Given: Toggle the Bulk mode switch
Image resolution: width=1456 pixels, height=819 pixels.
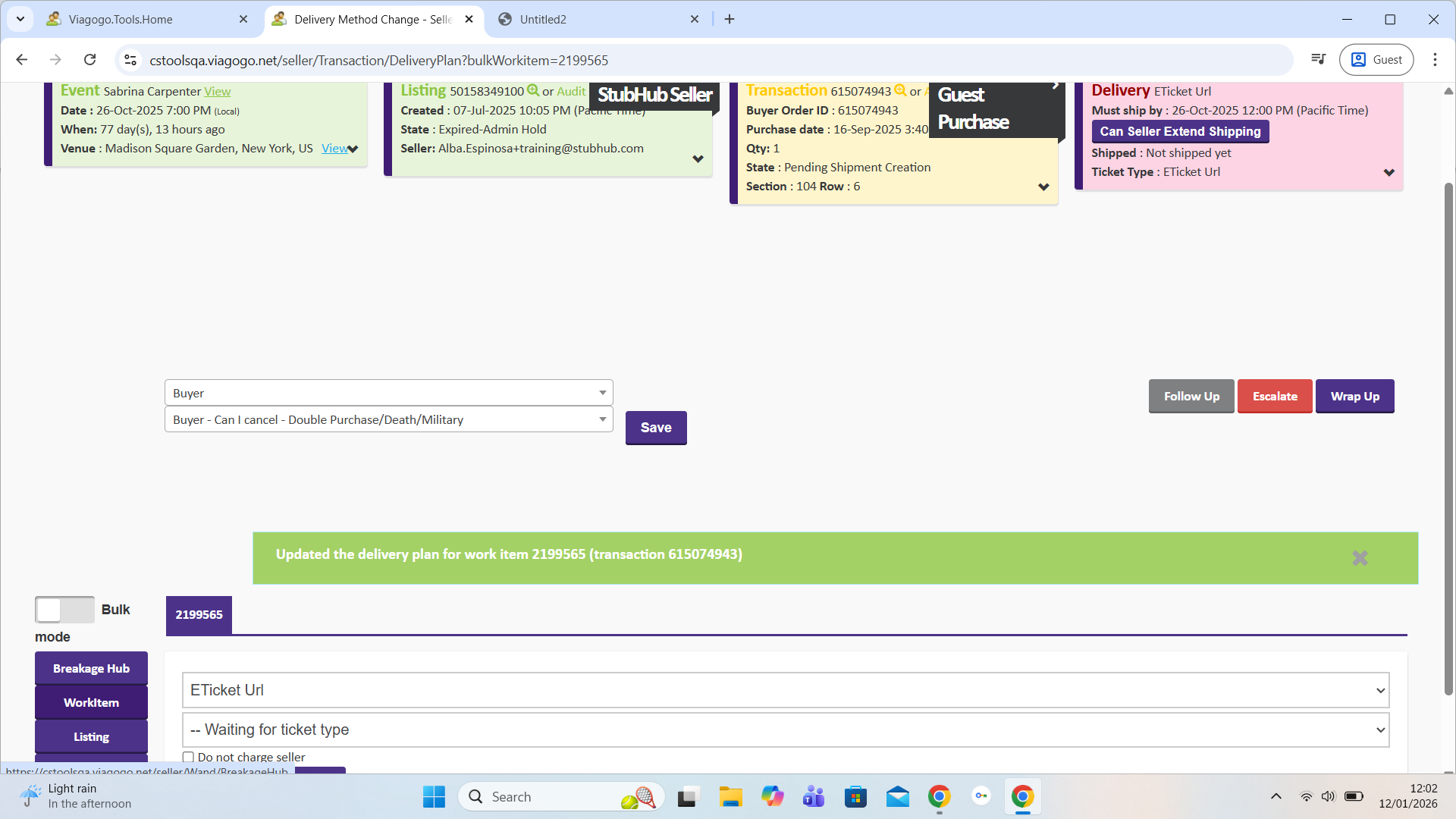Looking at the screenshot, I should [x=64, y=610].
